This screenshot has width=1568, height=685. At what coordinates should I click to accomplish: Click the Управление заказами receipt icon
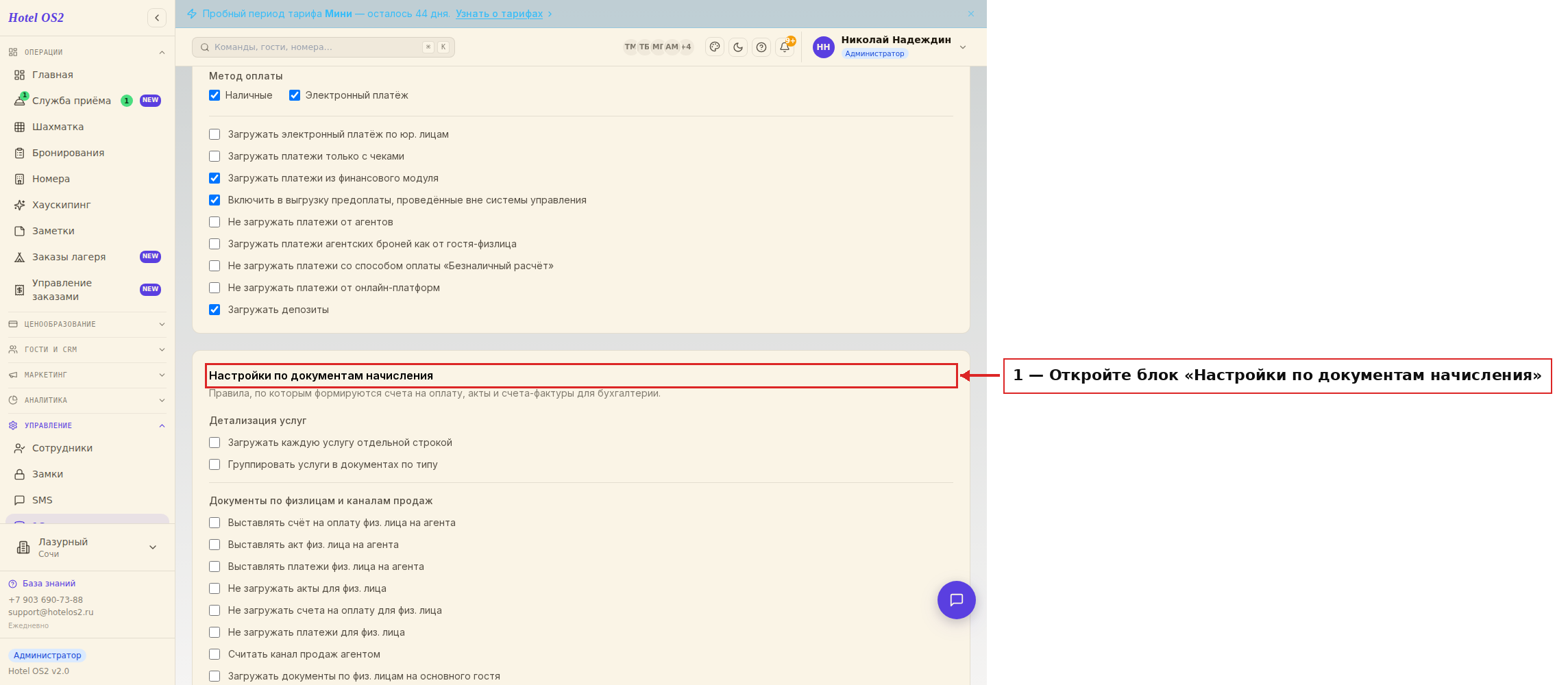[20, 290]
